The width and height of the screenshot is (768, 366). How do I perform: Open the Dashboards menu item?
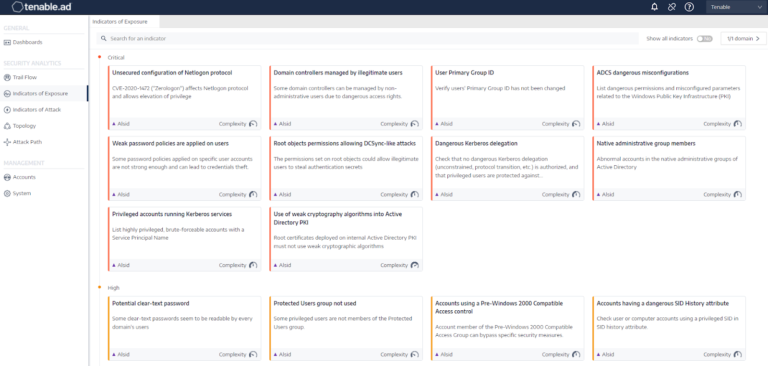click(x=27, y=42)
